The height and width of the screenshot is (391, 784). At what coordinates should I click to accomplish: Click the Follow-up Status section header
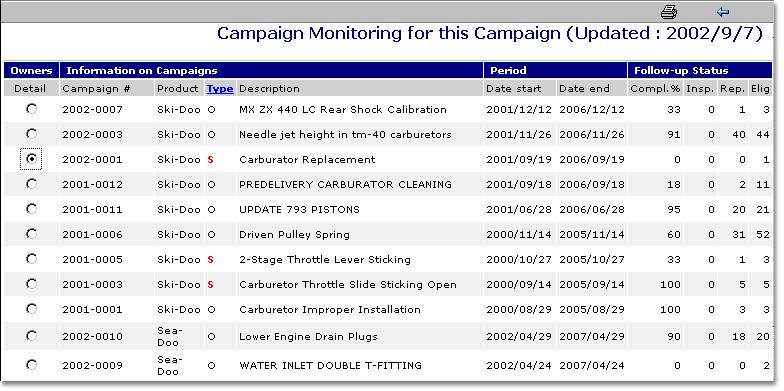point(700,70)
